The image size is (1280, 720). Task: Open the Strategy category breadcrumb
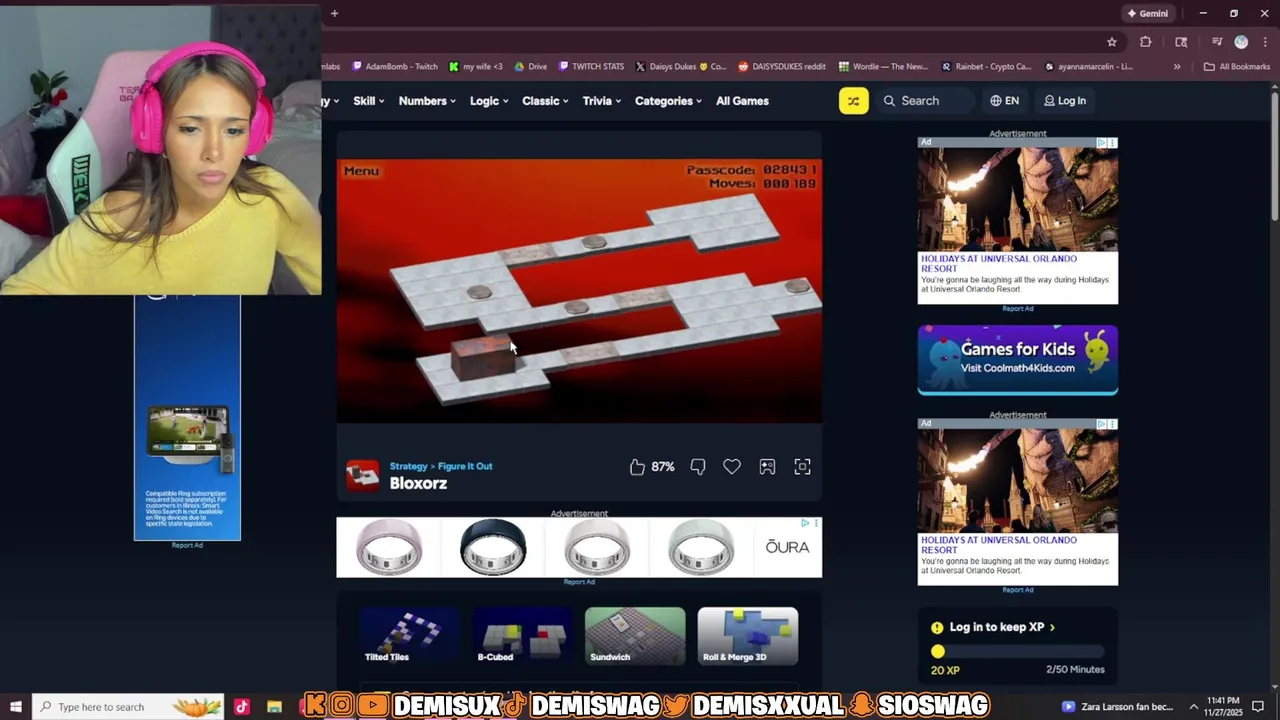click(408, 466)
